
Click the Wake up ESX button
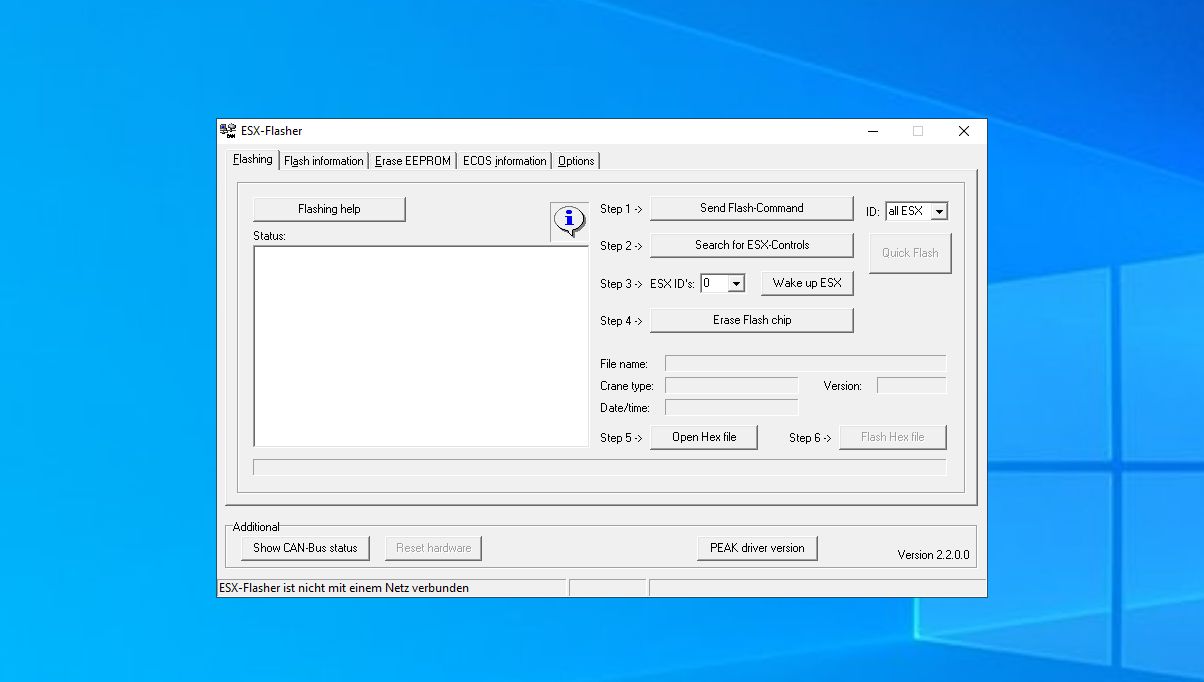(807, 283)
